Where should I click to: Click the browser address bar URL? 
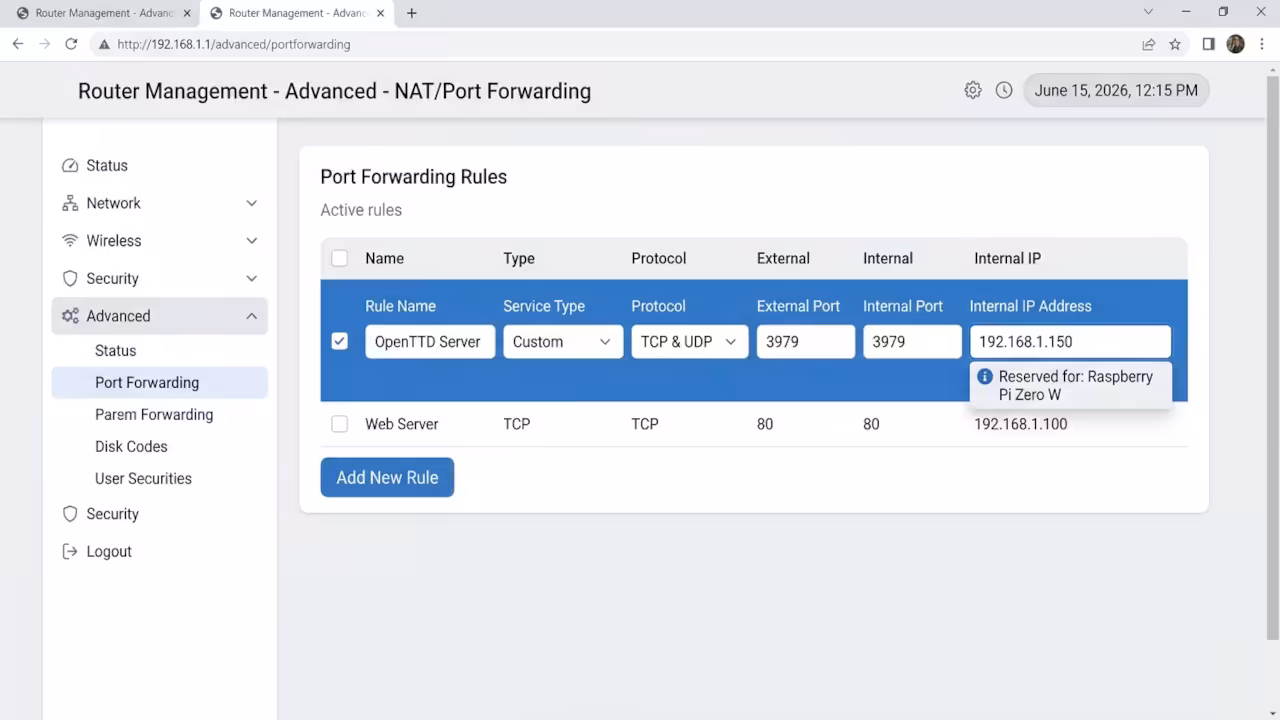coord(234,44)
